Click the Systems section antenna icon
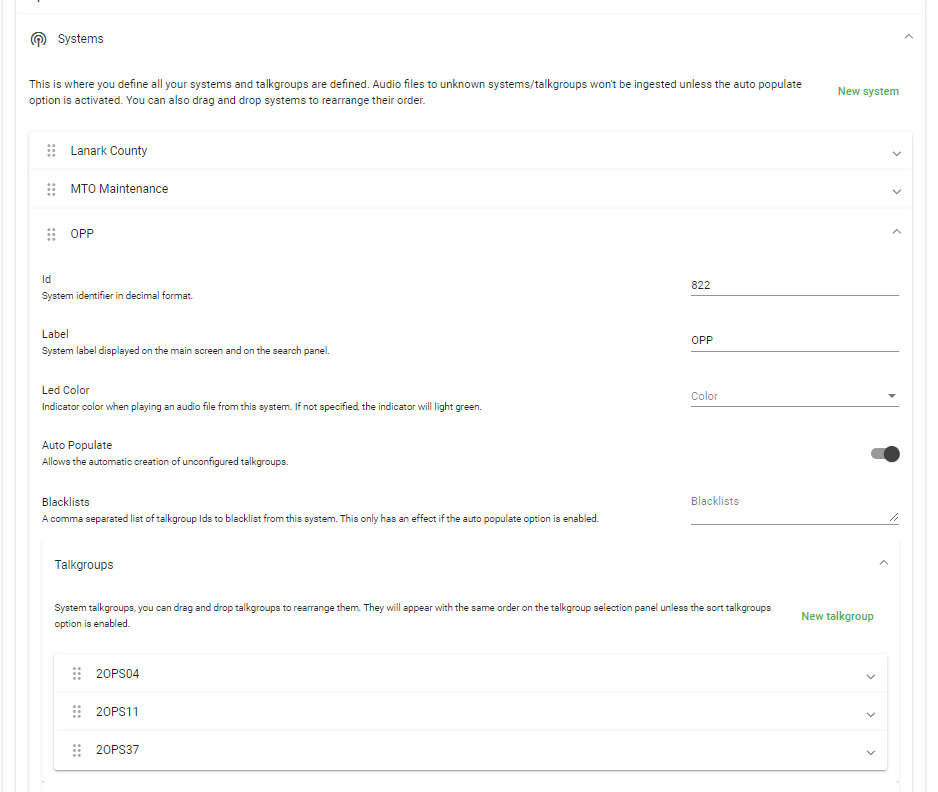The width and height of the screenshot is (938, 792). (38, 38)
